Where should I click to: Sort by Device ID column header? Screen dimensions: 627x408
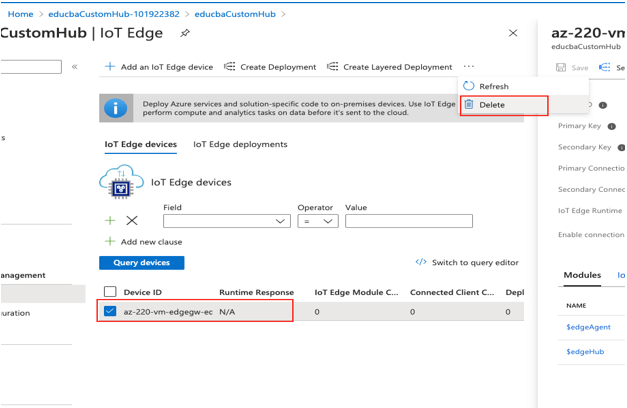click(143, 292)
